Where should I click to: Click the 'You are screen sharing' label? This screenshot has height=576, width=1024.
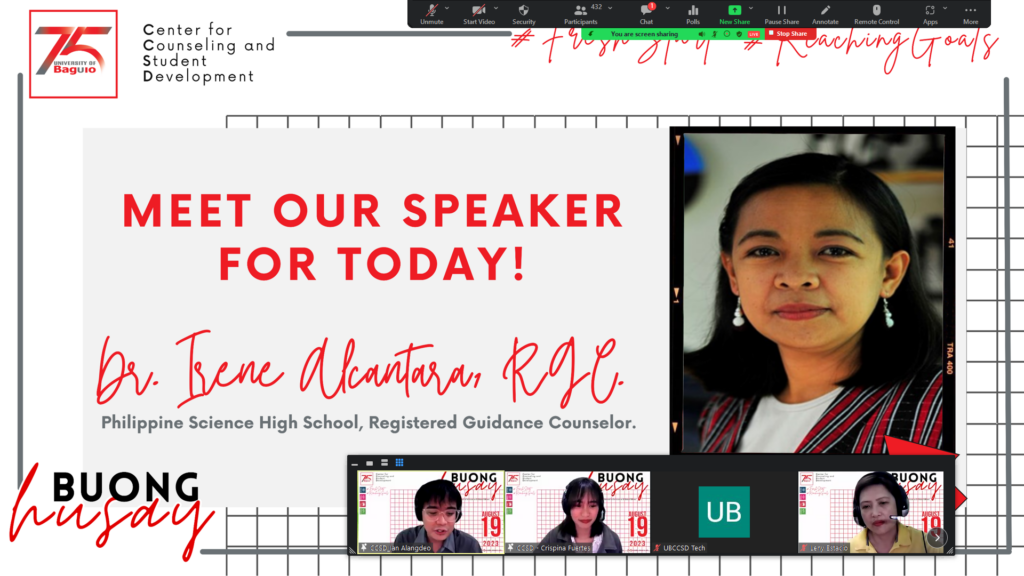644,34
